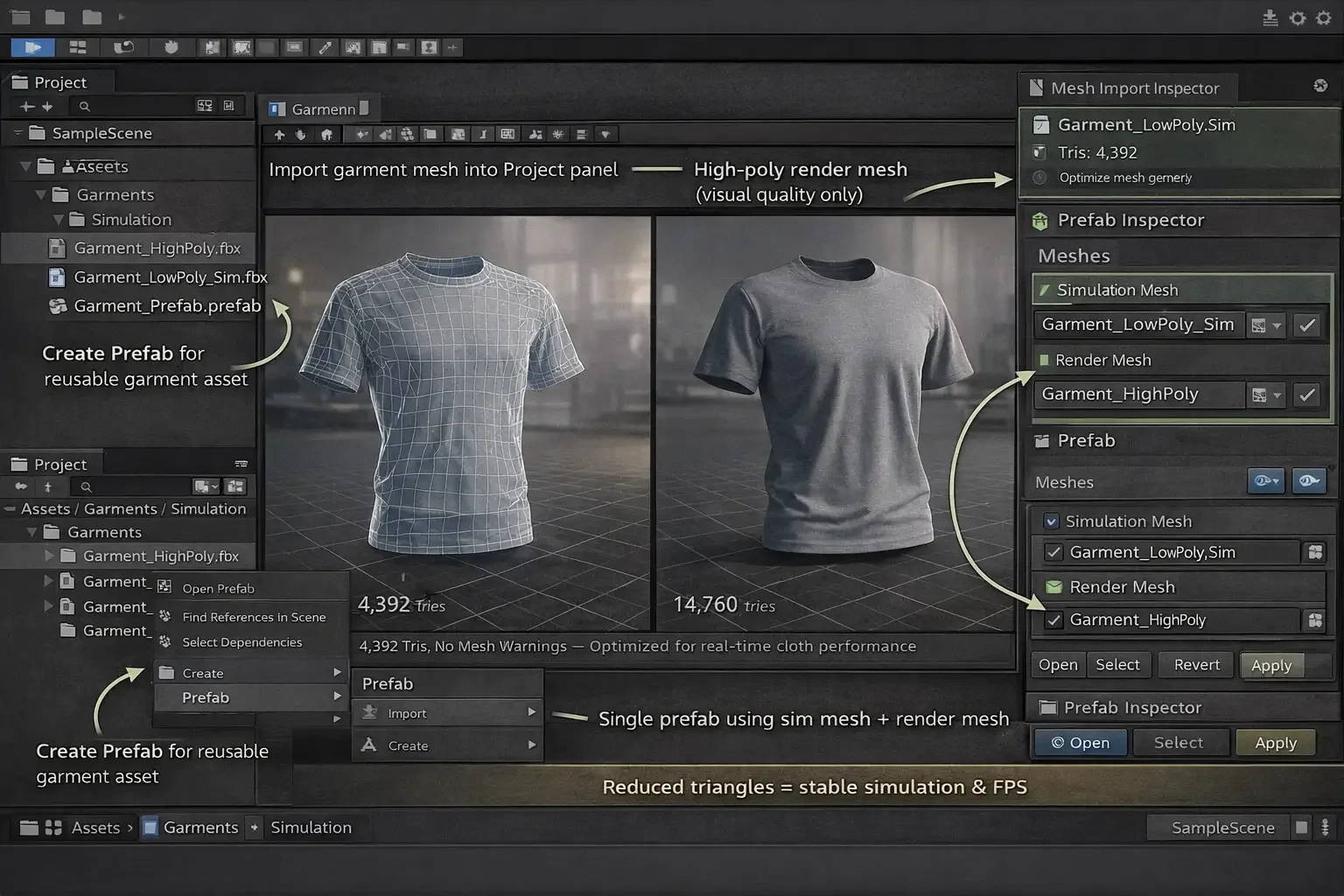Uncheck Garment_HighPoly under Render Mesh
Viewport: 1344px width, 896px height.
1053,619
